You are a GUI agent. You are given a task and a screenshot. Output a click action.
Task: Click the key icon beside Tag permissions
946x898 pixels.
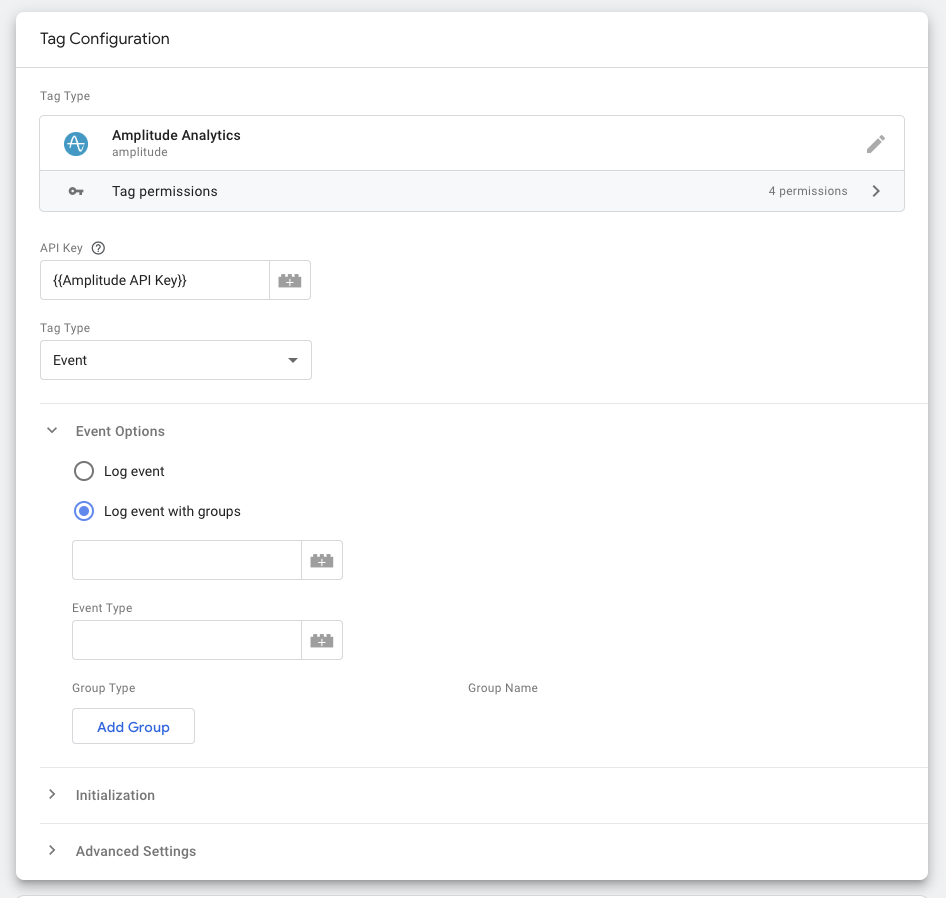(x=76, y=191)
